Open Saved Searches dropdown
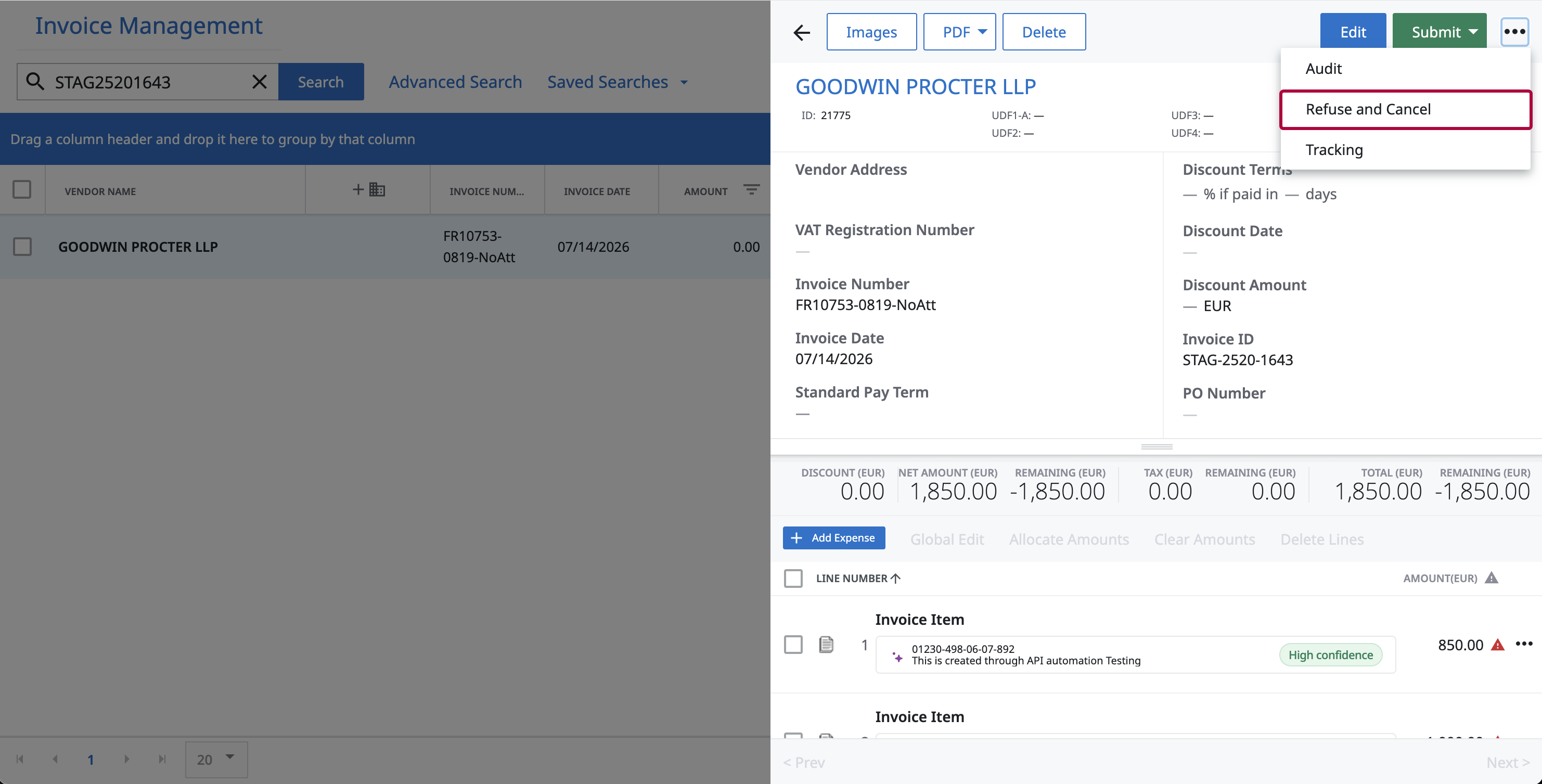Image resolution: width=1542 pixels, height=784 pixels. (x=618, y=81)
